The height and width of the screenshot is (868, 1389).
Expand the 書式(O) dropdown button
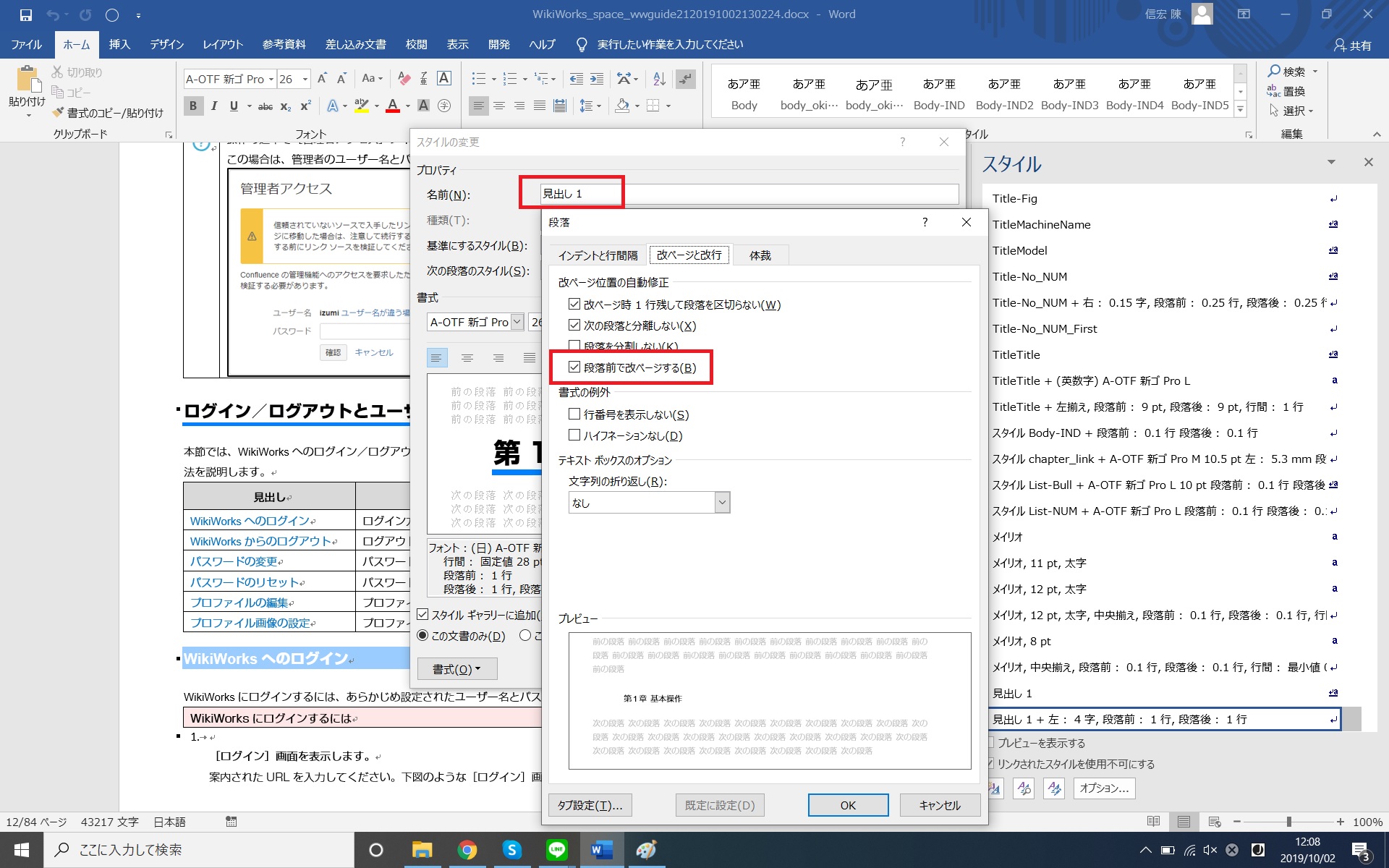pos(456,669)
